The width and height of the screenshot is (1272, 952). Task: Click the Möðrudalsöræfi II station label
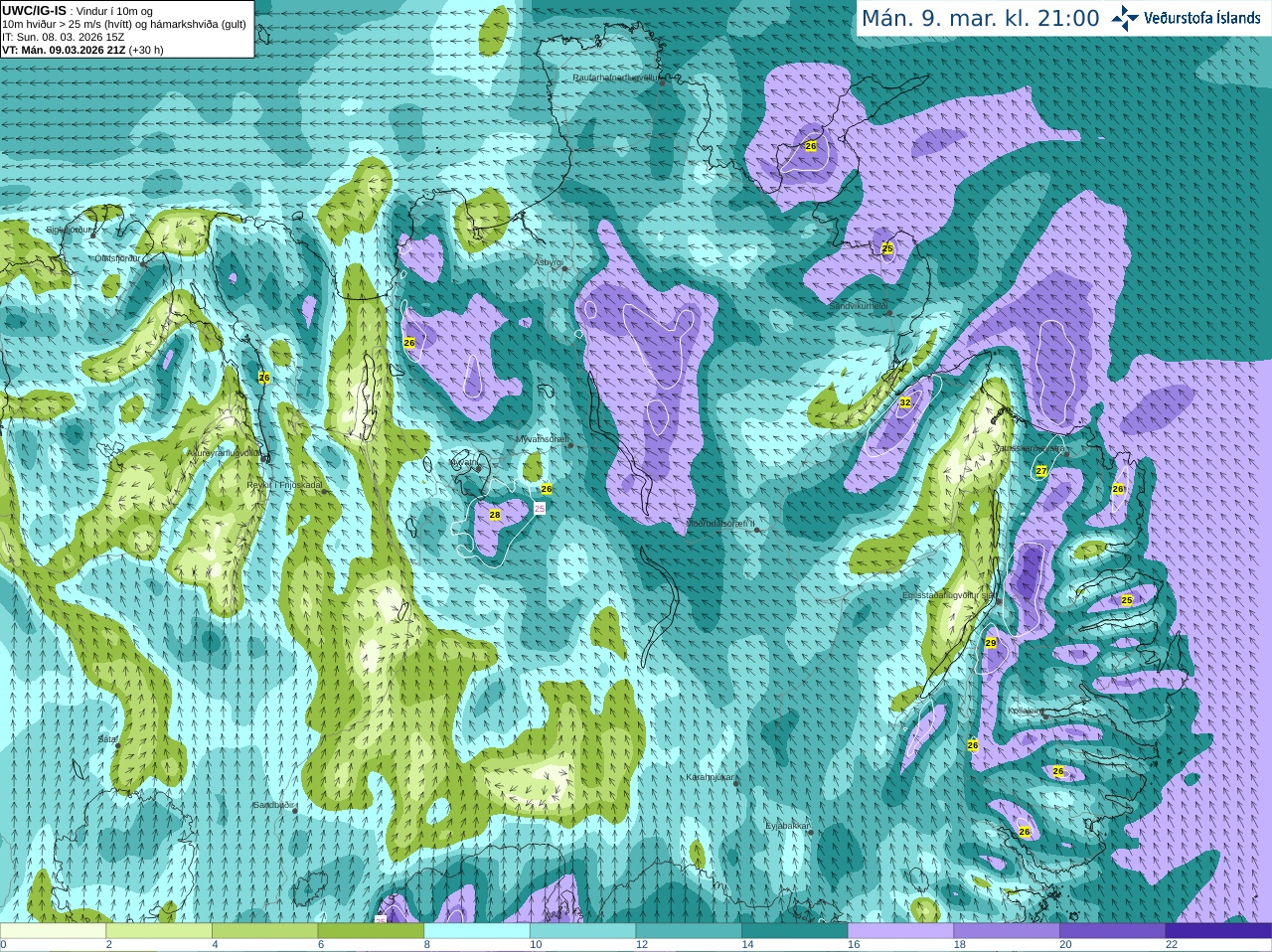coord(720,523)
